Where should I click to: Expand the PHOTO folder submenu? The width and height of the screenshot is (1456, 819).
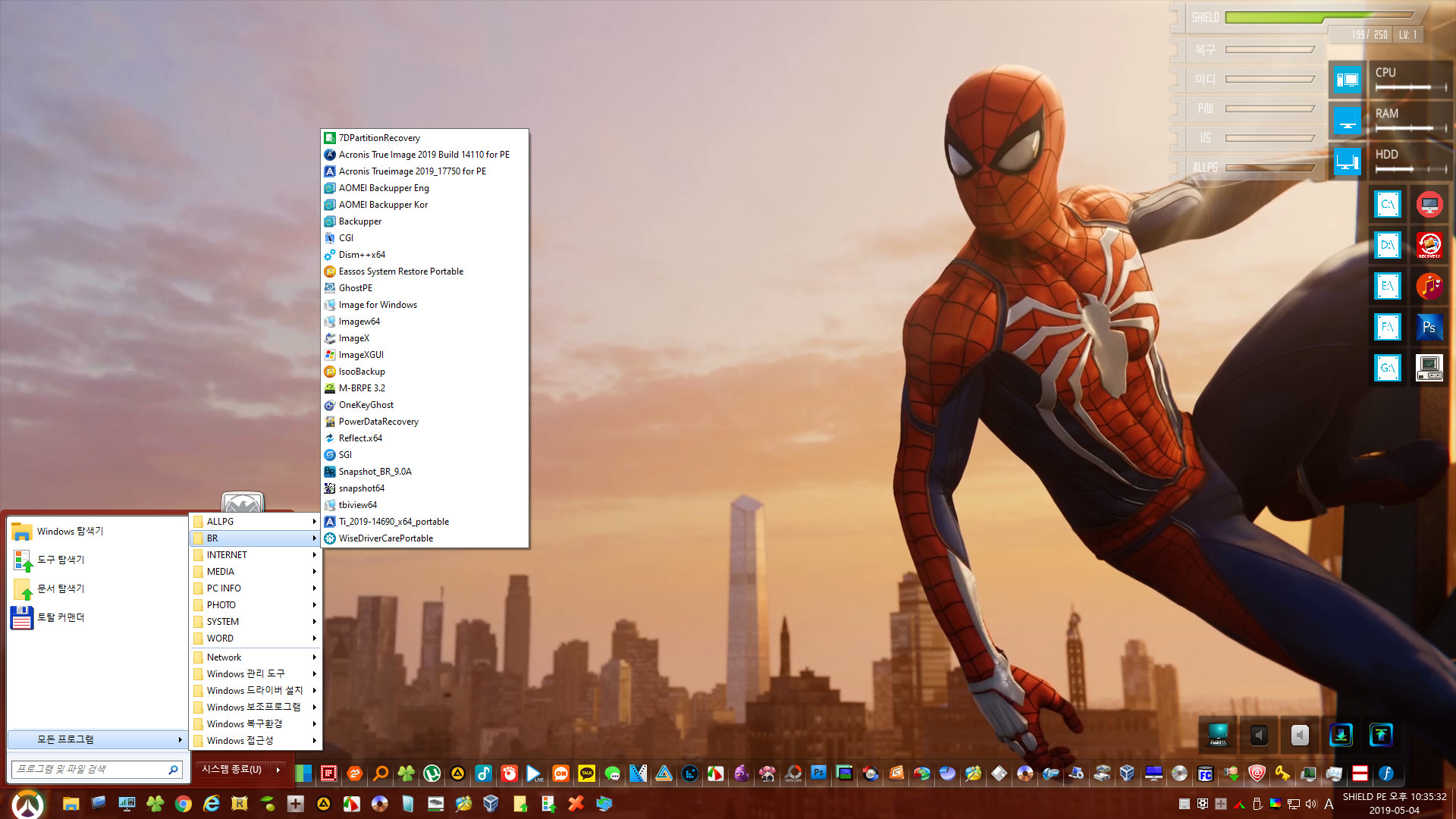pos(255,604)
